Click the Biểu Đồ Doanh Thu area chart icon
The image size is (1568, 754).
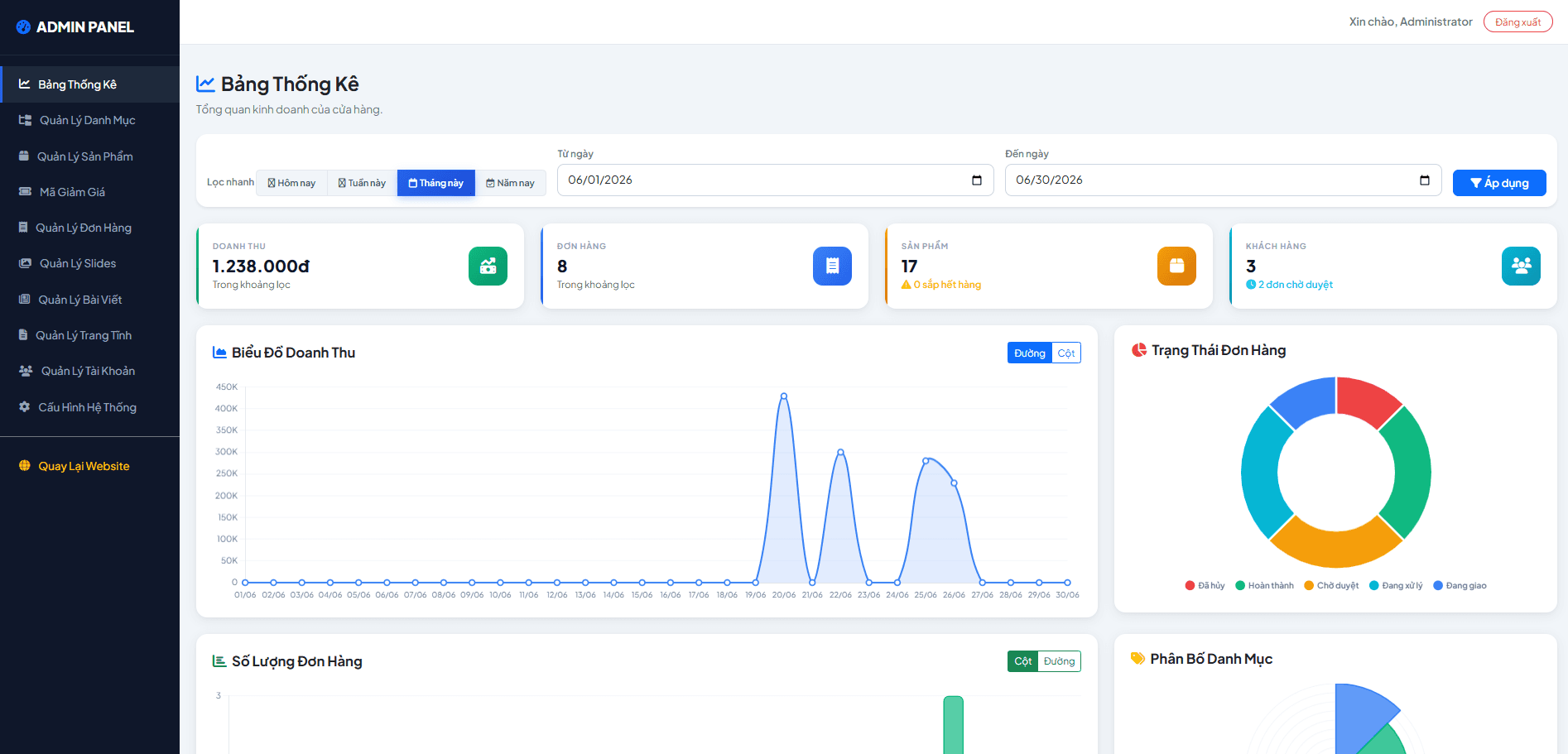pos(219,353)
